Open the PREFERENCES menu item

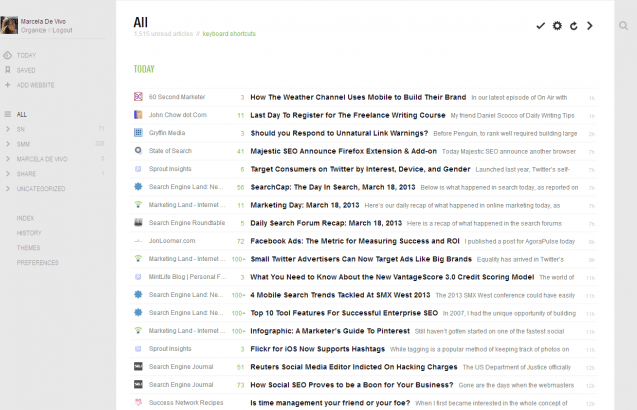click(x=37, y=262)
